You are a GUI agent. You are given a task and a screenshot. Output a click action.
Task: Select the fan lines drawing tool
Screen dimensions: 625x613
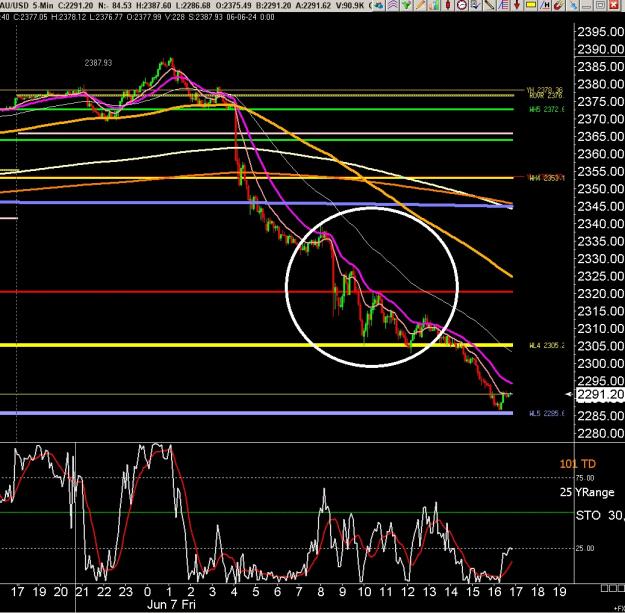coord(503,5)
